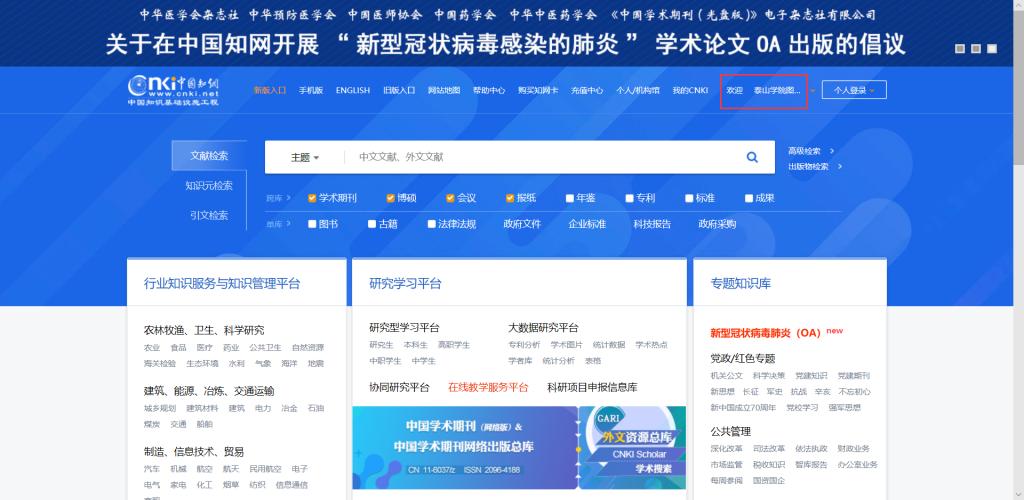The image size is (1024, 500).
Task: Switch to the 引文检索 tab
Action: click(x=209, y=215)
